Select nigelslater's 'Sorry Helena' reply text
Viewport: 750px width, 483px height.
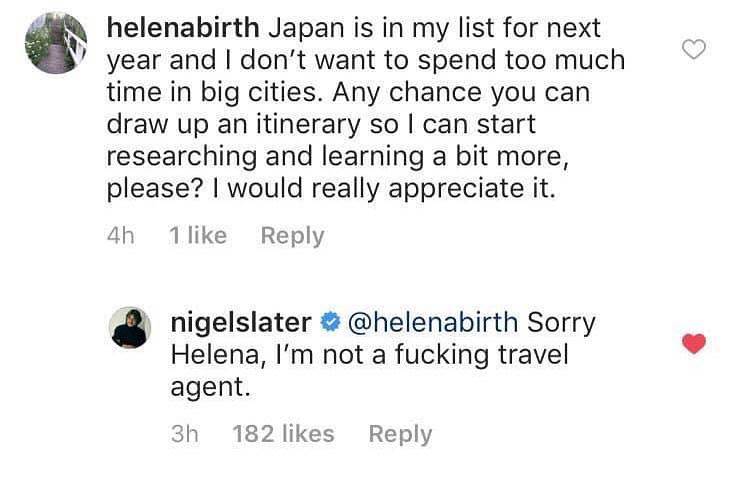370,355
